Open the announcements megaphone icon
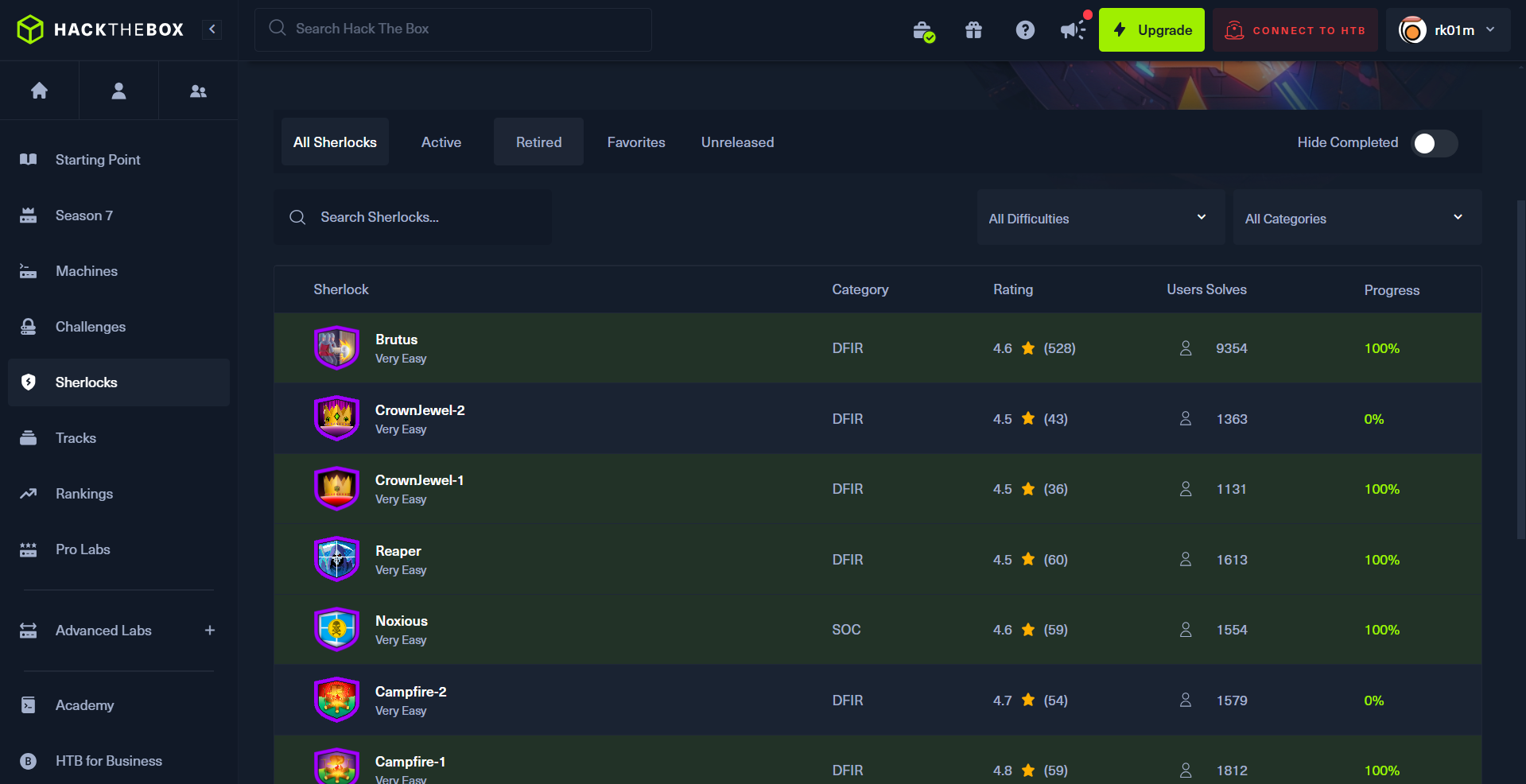This screenshot has width=1526, height=784. (x=1073, y=30)
